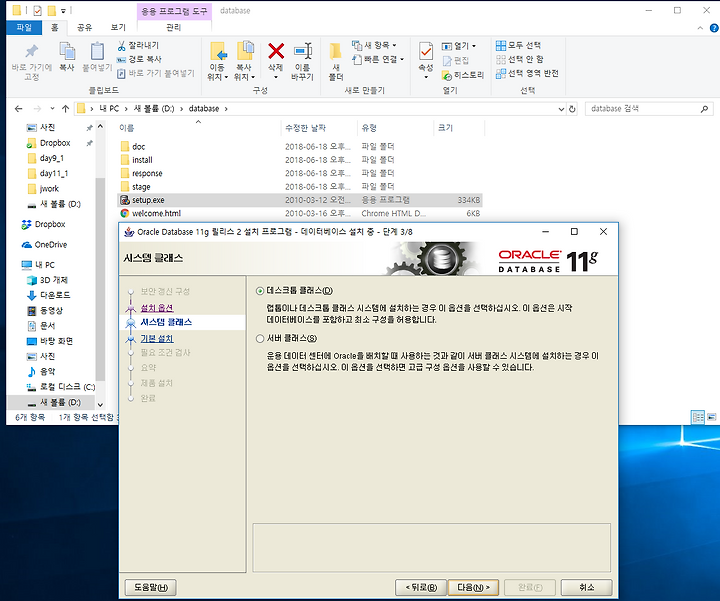This screenshot has height=601, width=720.
Task: Click the Back (뒤로) button in installer
Action: (421, 587)
